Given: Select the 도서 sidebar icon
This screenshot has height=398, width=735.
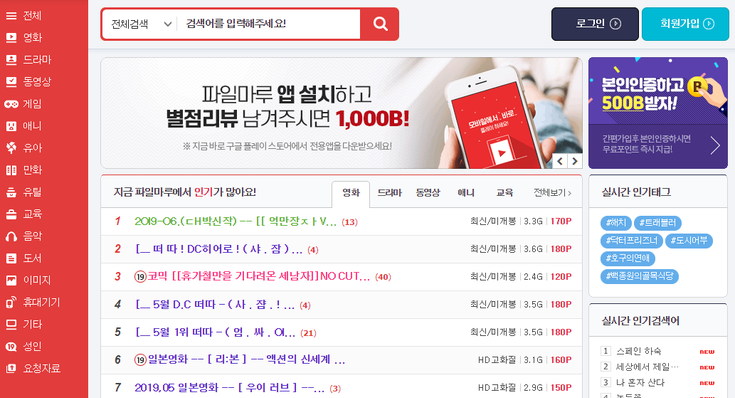Looking at the screenshot, I should [11, 258].
